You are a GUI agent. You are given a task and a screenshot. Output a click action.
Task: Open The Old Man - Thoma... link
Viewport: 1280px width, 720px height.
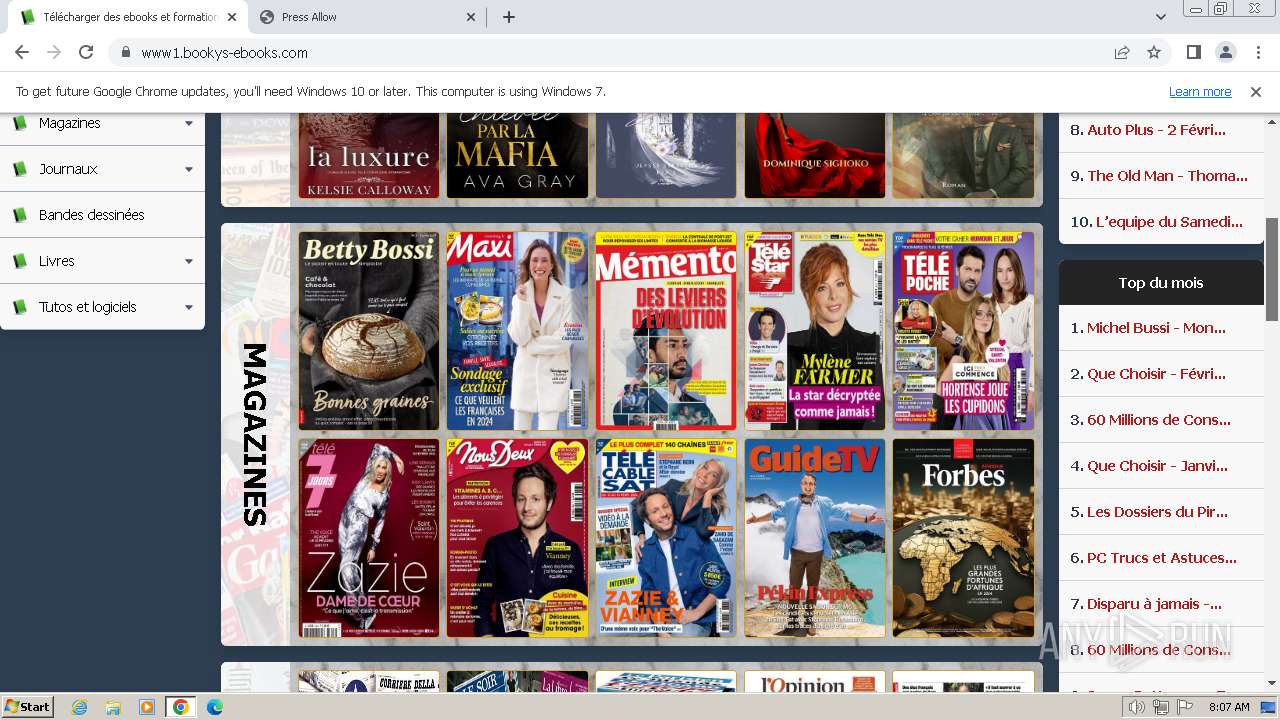click(1167, 176)
